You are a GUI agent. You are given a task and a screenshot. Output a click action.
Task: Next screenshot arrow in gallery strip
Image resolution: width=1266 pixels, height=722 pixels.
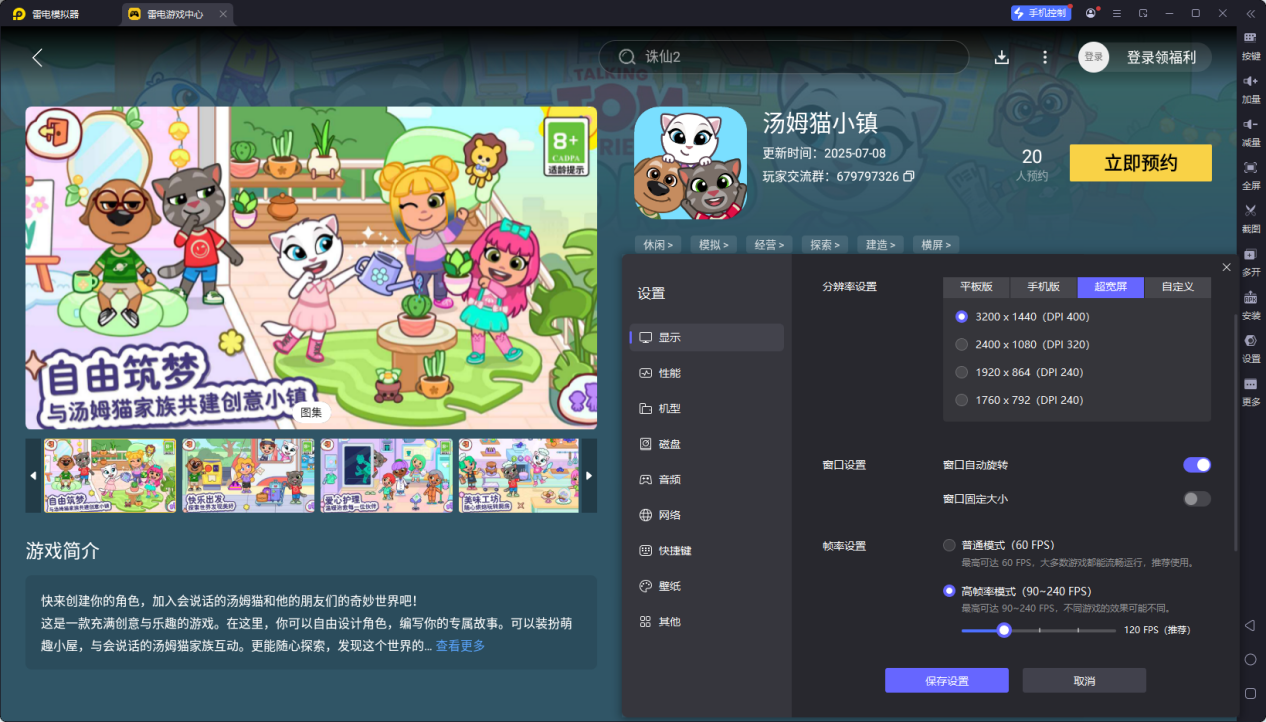pos(589,476)
